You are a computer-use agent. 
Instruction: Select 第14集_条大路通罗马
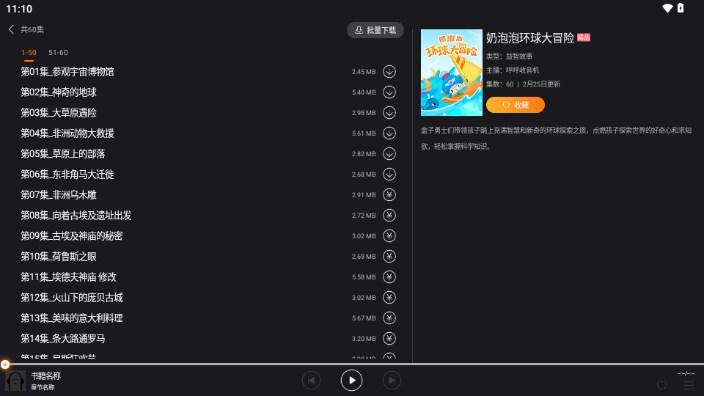63,338
